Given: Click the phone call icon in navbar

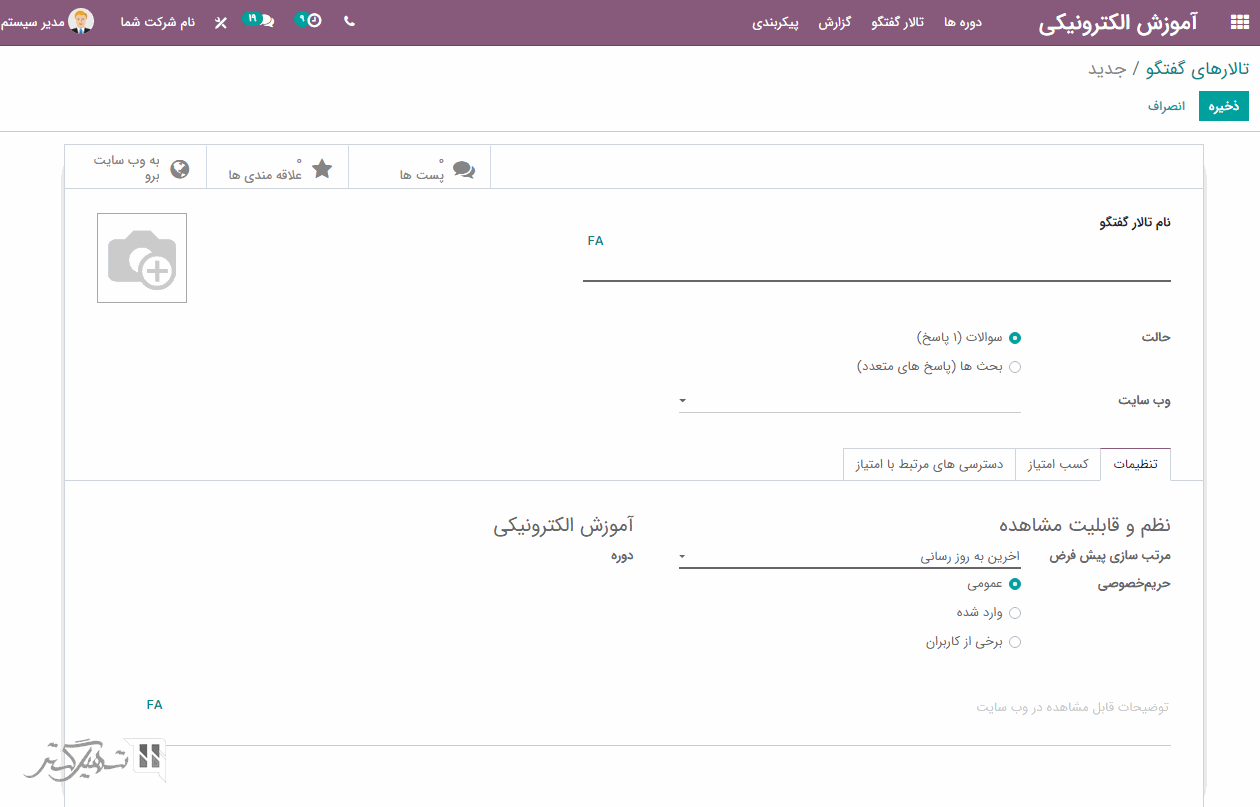Looking at the screenshot, I should click(x=349, y=21).
